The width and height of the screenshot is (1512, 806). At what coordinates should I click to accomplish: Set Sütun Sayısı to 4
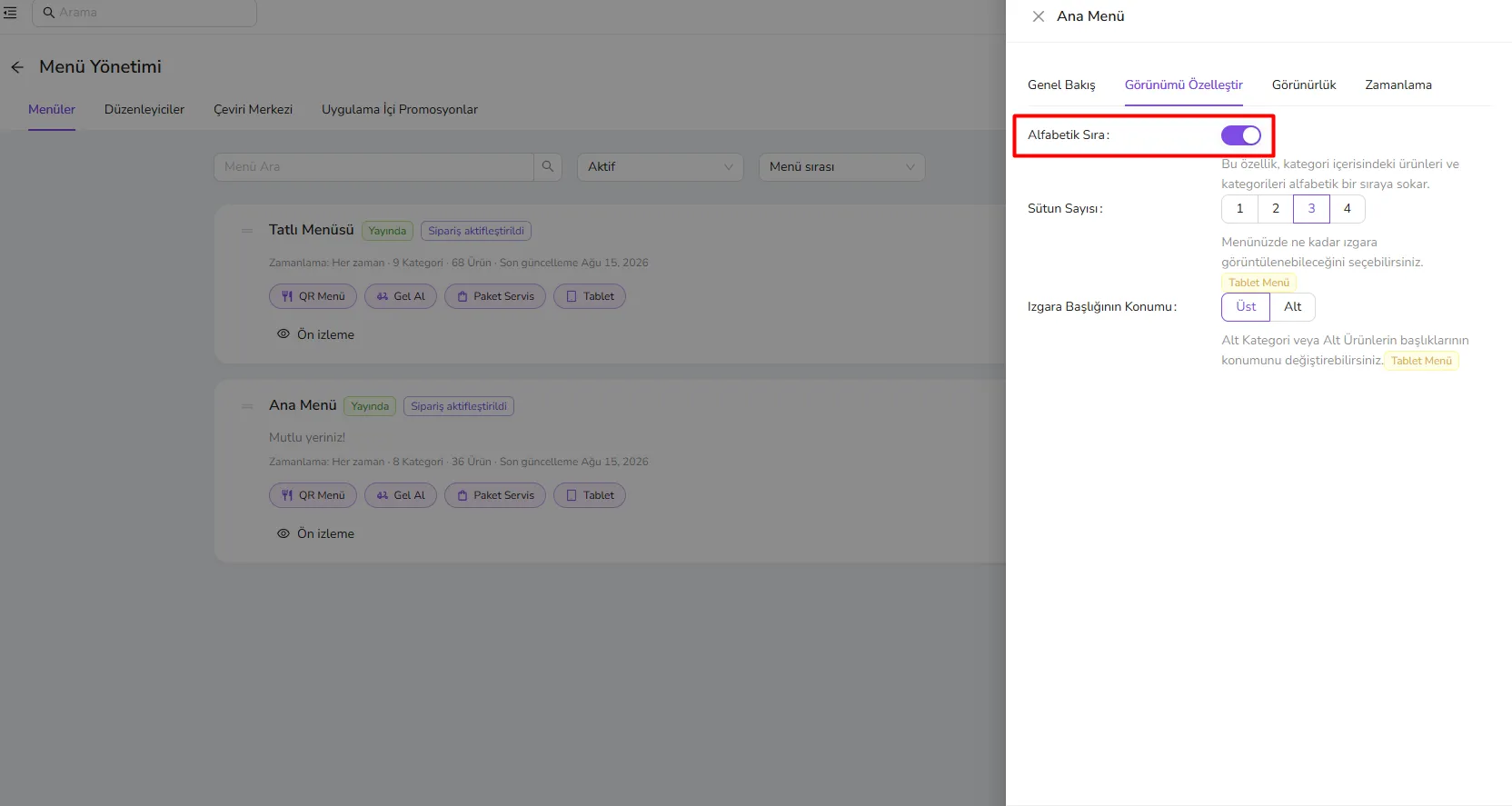[1348, 209]
